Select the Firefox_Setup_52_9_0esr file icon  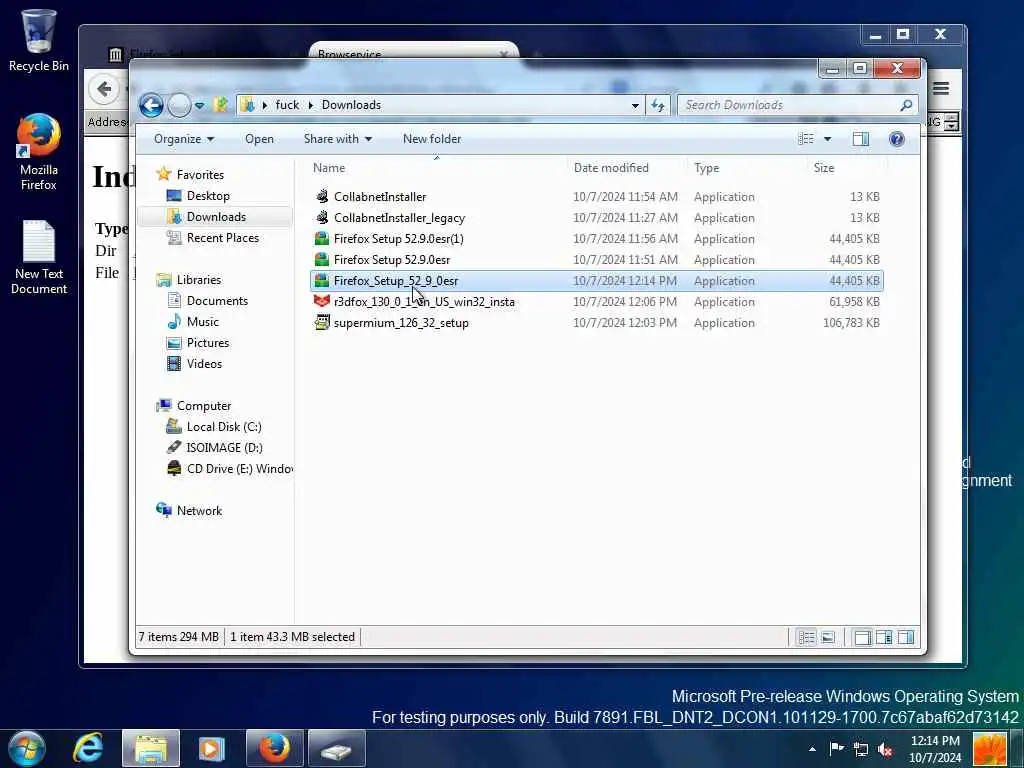point(321,281)
